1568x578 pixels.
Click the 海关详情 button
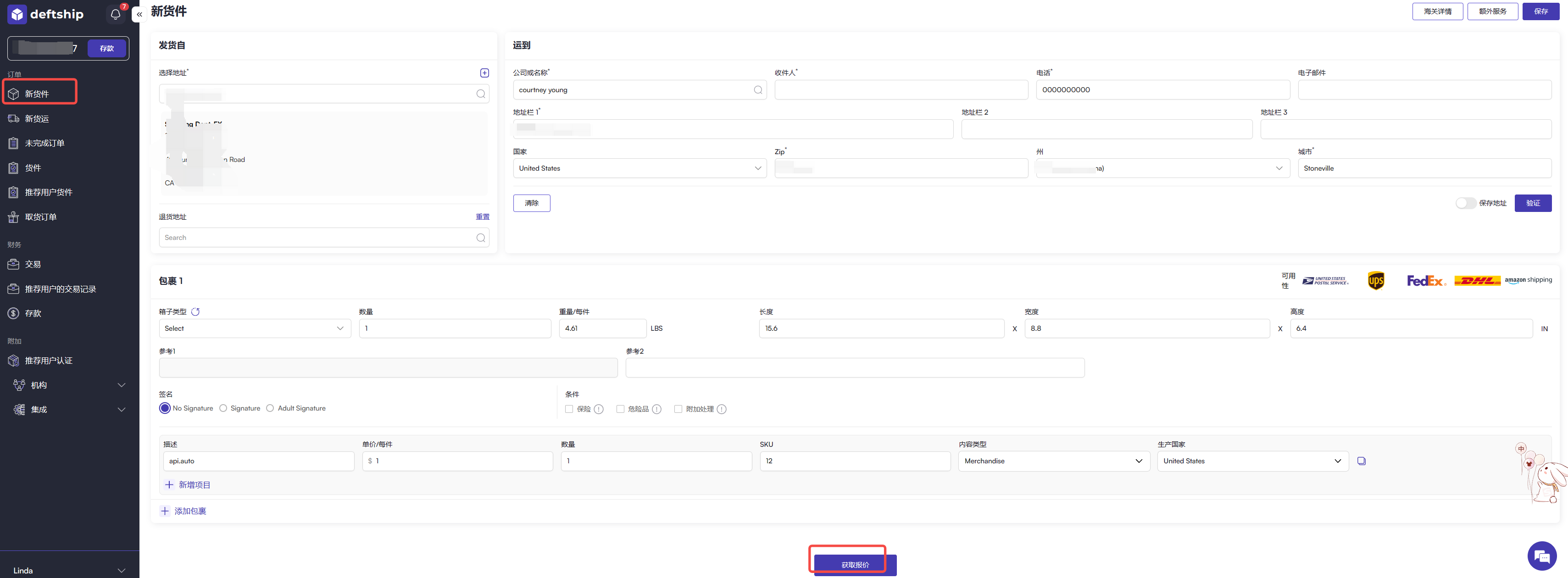pos(1437,11)
